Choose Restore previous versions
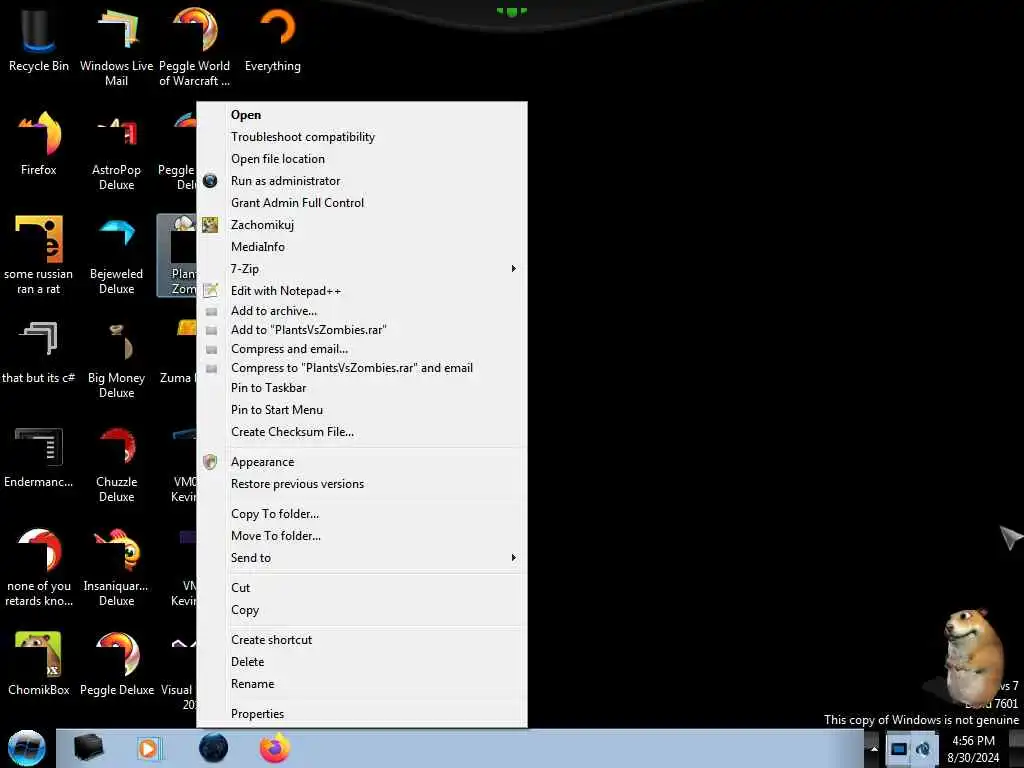This screenshot has height=768, width=1024. point(362,484)
